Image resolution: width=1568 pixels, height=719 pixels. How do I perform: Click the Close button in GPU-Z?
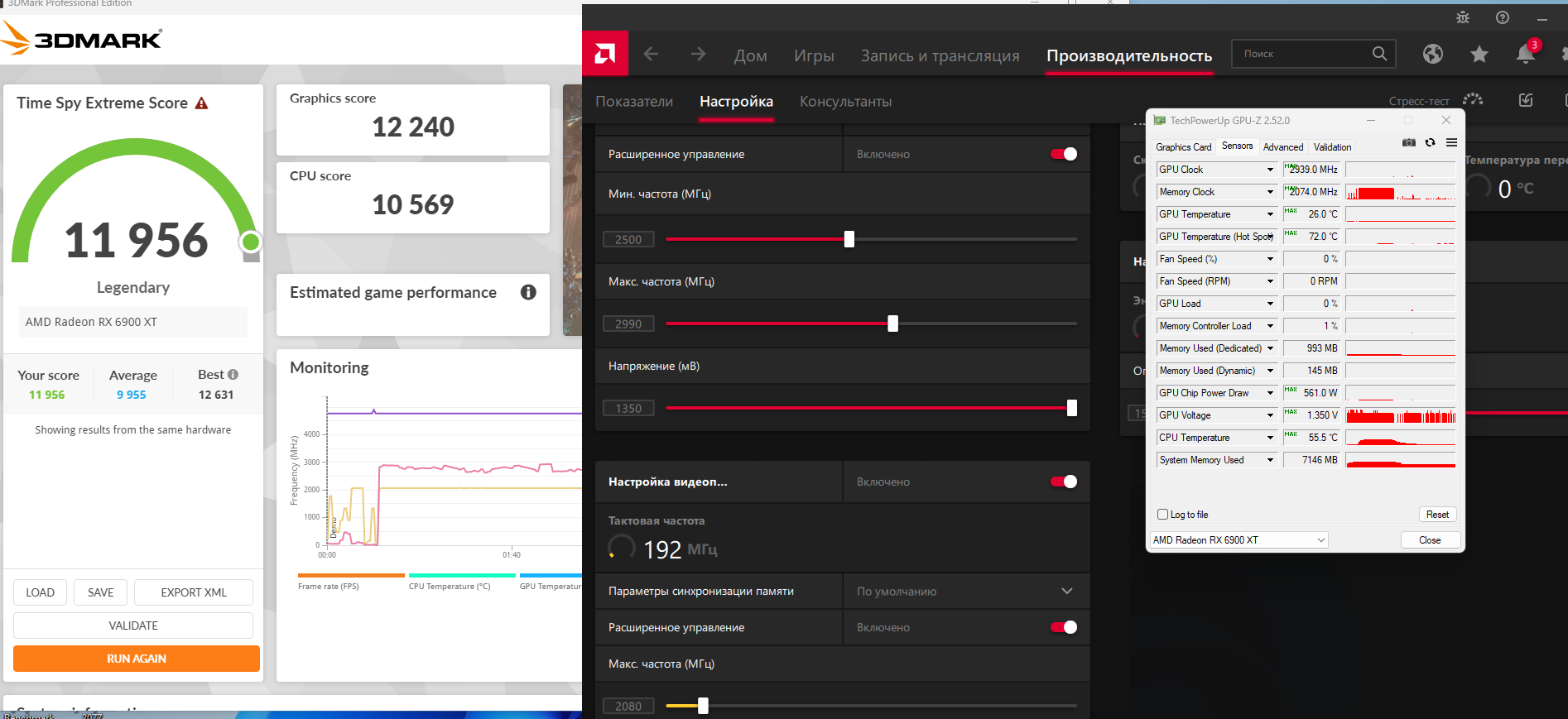tap(1430, 540)
